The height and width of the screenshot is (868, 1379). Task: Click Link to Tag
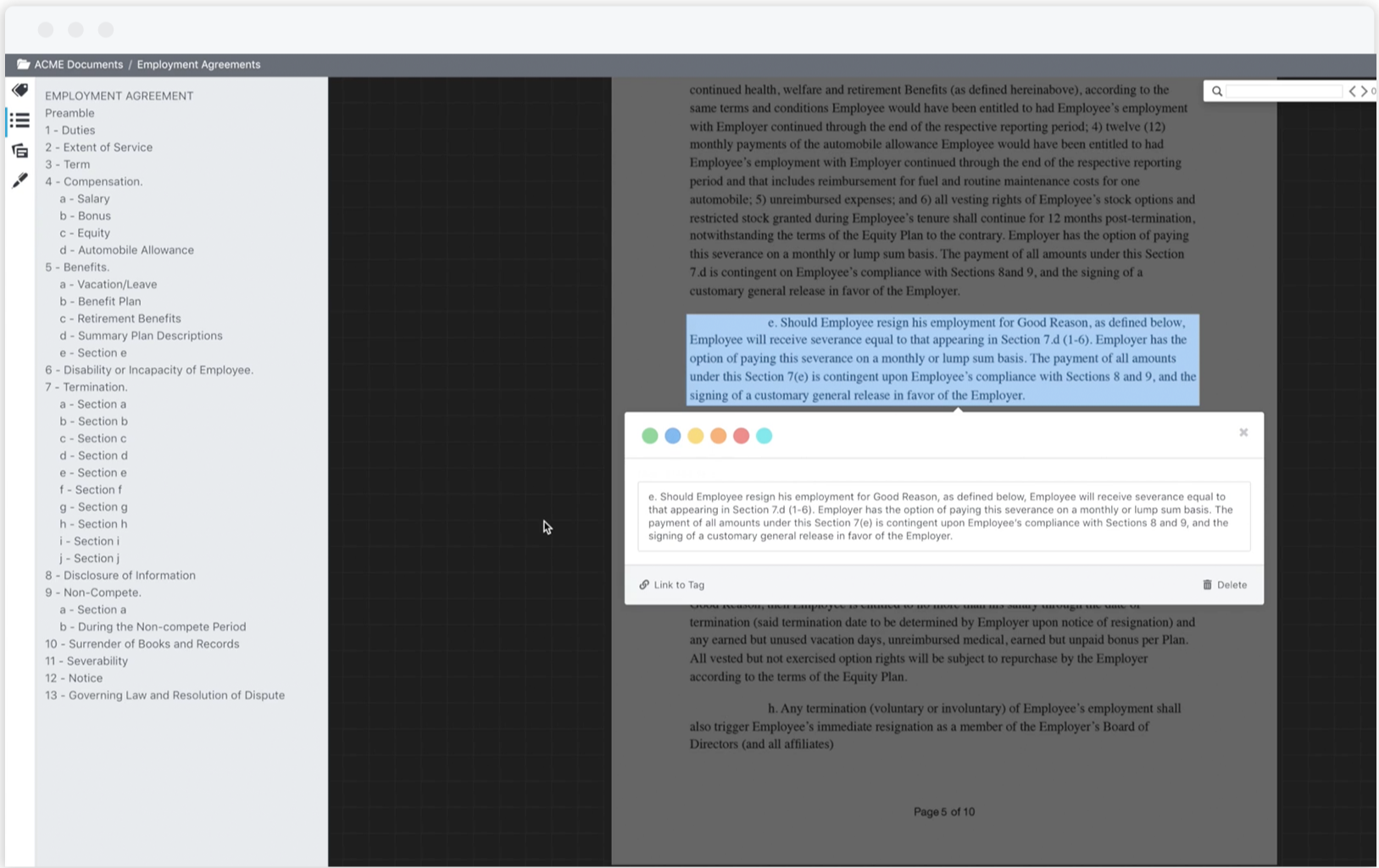pyautogui.click(x=672, y=585)
